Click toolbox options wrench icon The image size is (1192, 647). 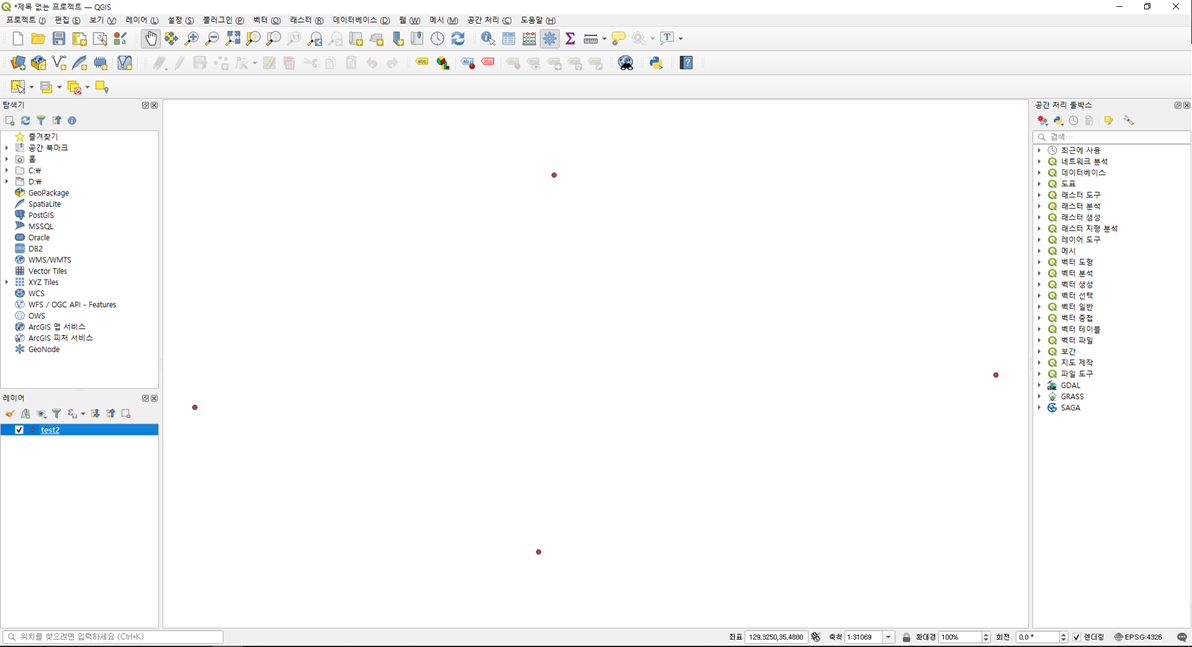[1129, 120]
